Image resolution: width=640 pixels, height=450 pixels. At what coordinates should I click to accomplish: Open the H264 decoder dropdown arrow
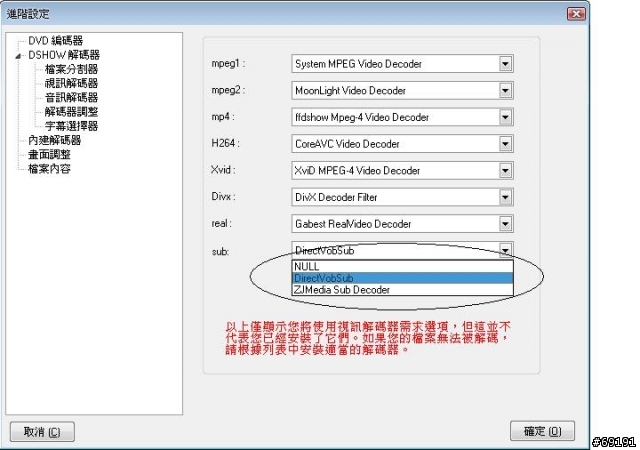point(505,144)
